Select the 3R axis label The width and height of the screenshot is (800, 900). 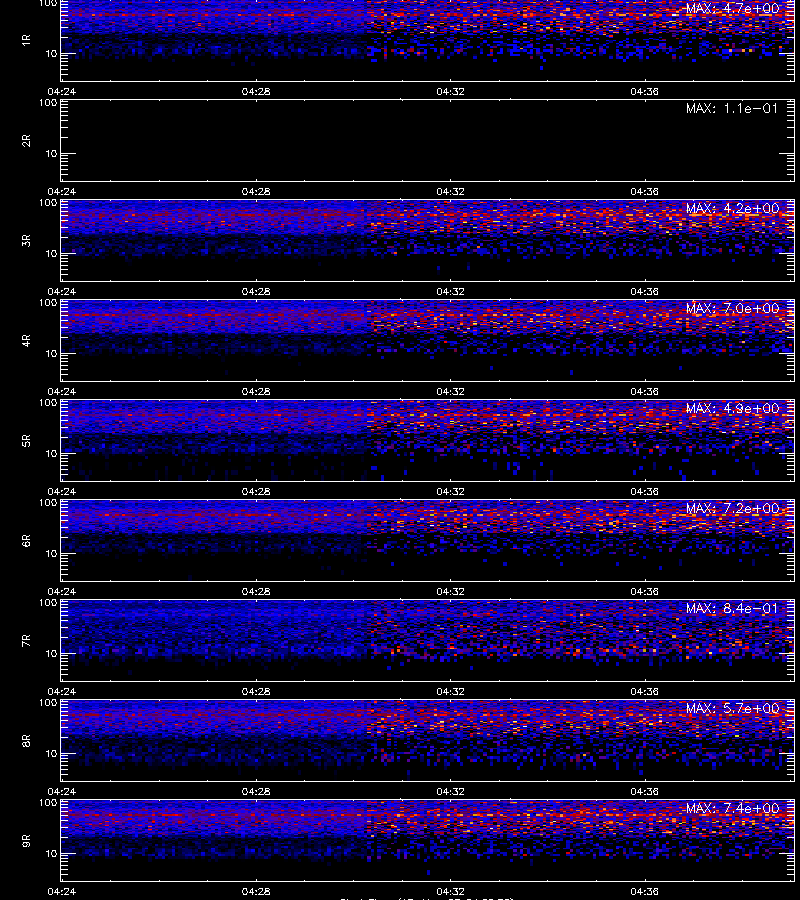(26, 240)
